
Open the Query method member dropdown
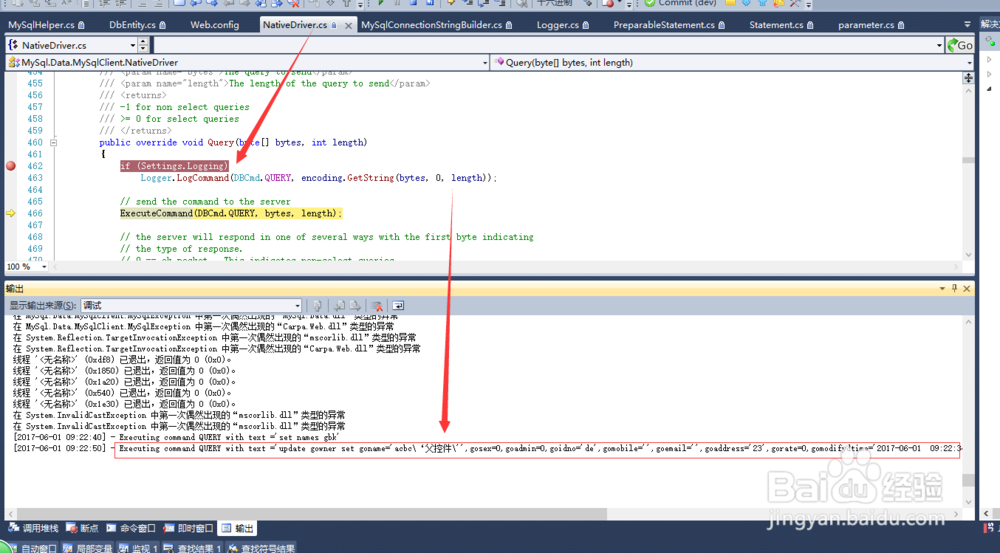pos(969,63)
